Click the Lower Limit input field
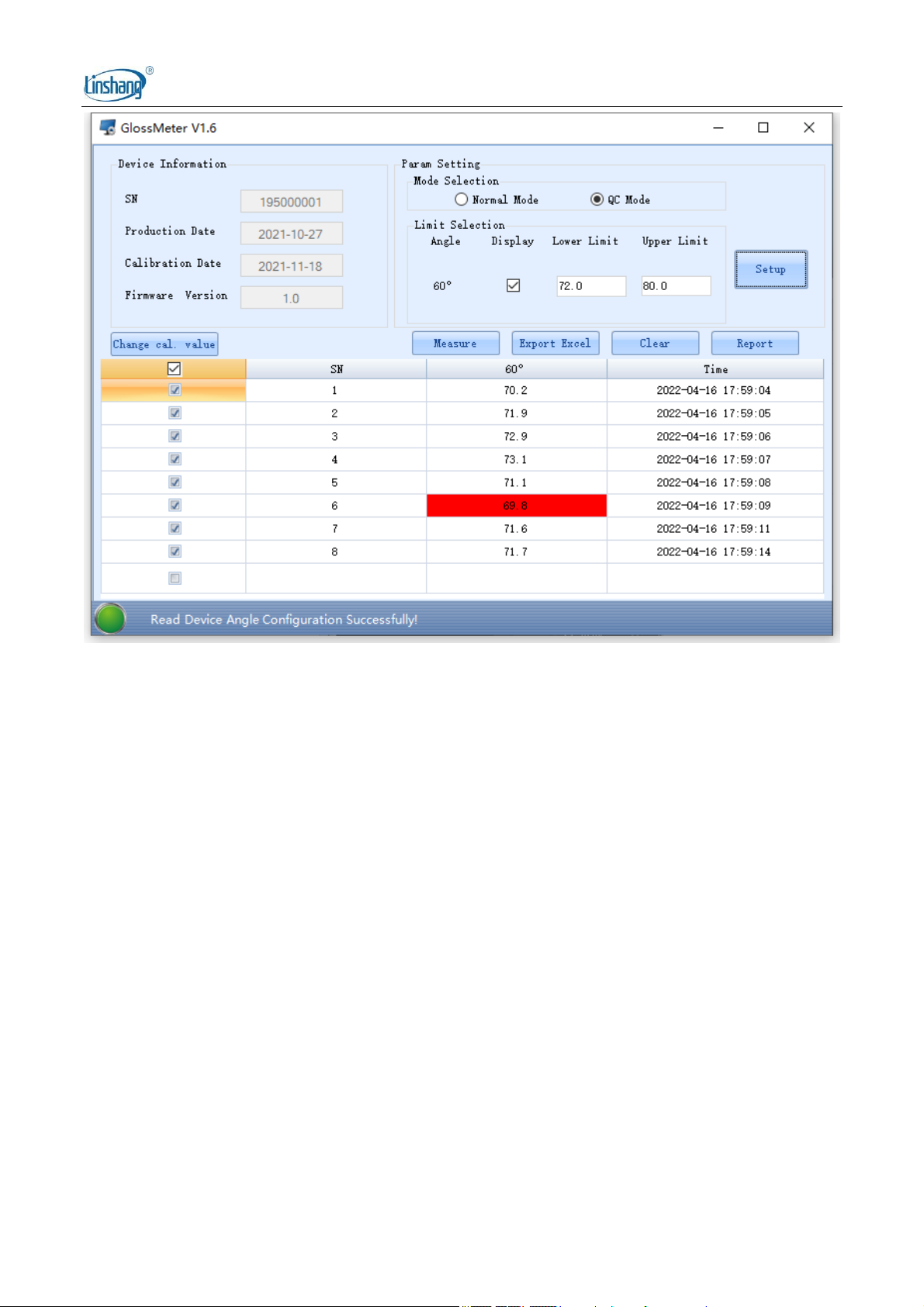Viewport: 924px width, 1307px height. [x=590, y=286]
